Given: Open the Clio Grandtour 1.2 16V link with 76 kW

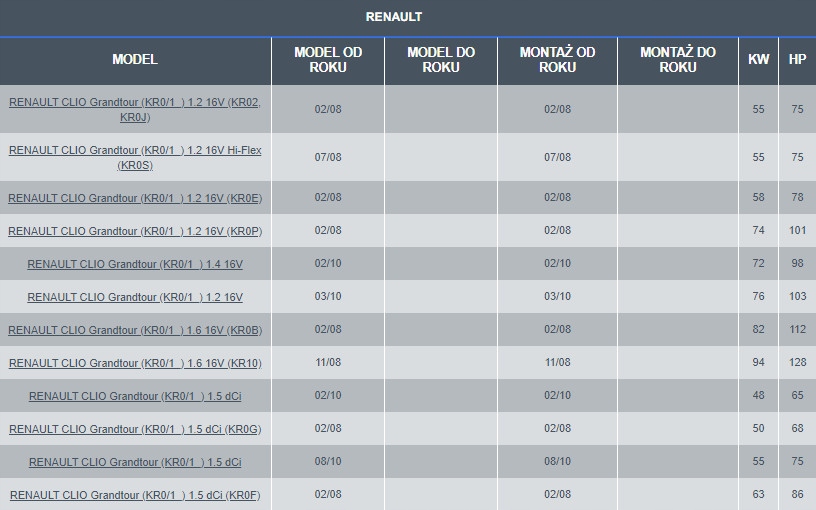Looking at the screenshot, I should point(135,297).
